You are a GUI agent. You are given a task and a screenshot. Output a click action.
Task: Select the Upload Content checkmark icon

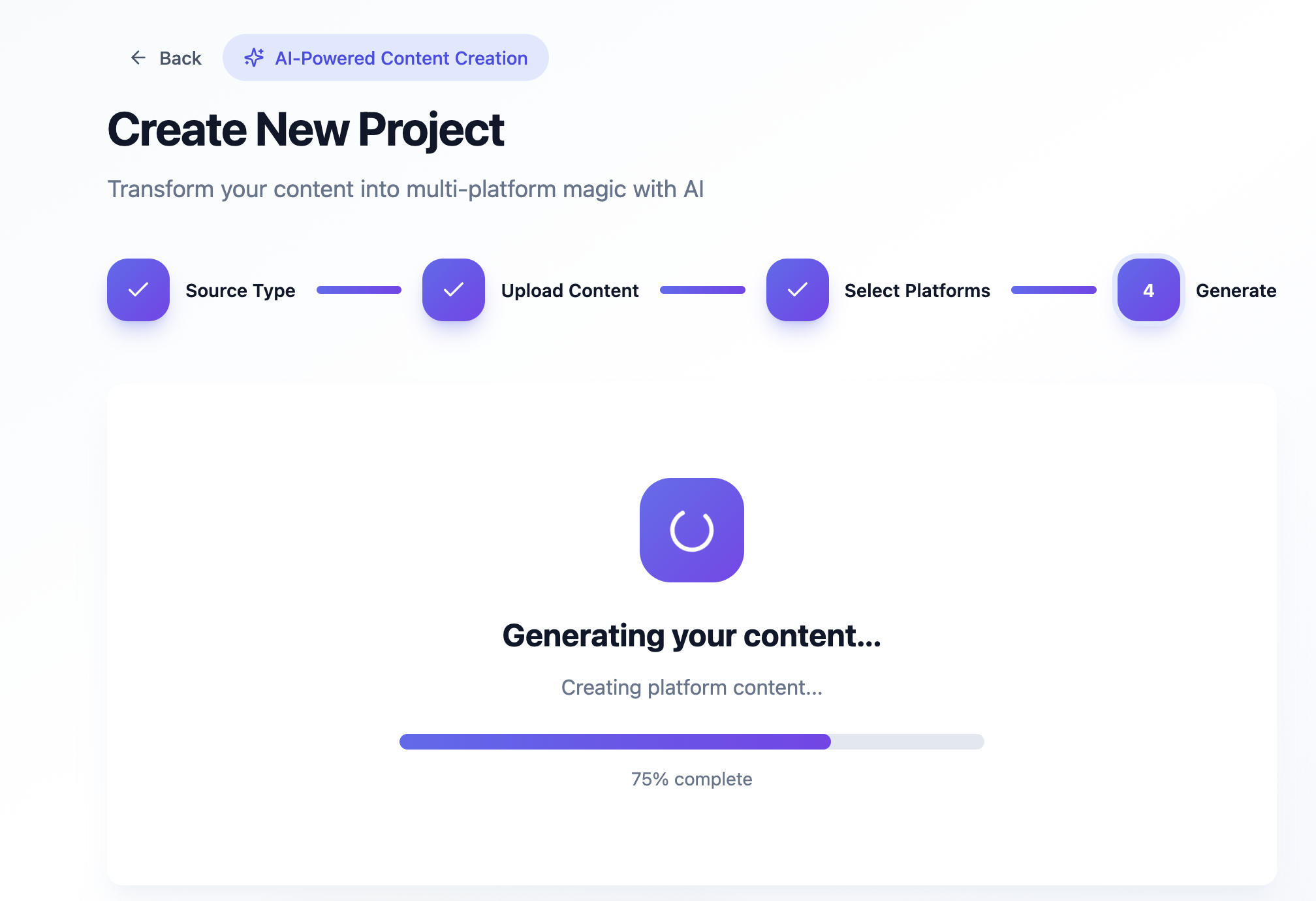pos(454,290)
